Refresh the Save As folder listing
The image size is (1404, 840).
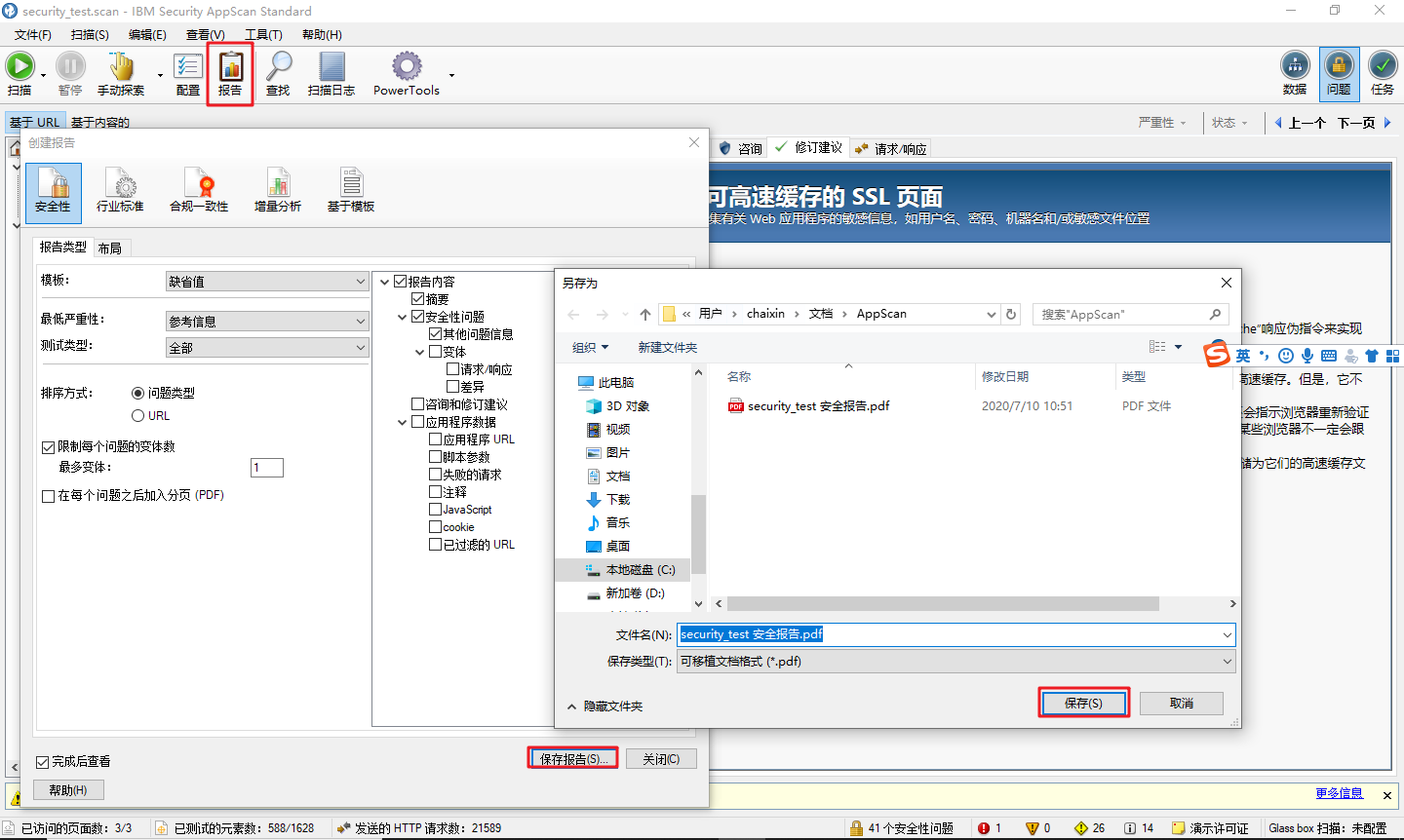(x=1011, y=315)
